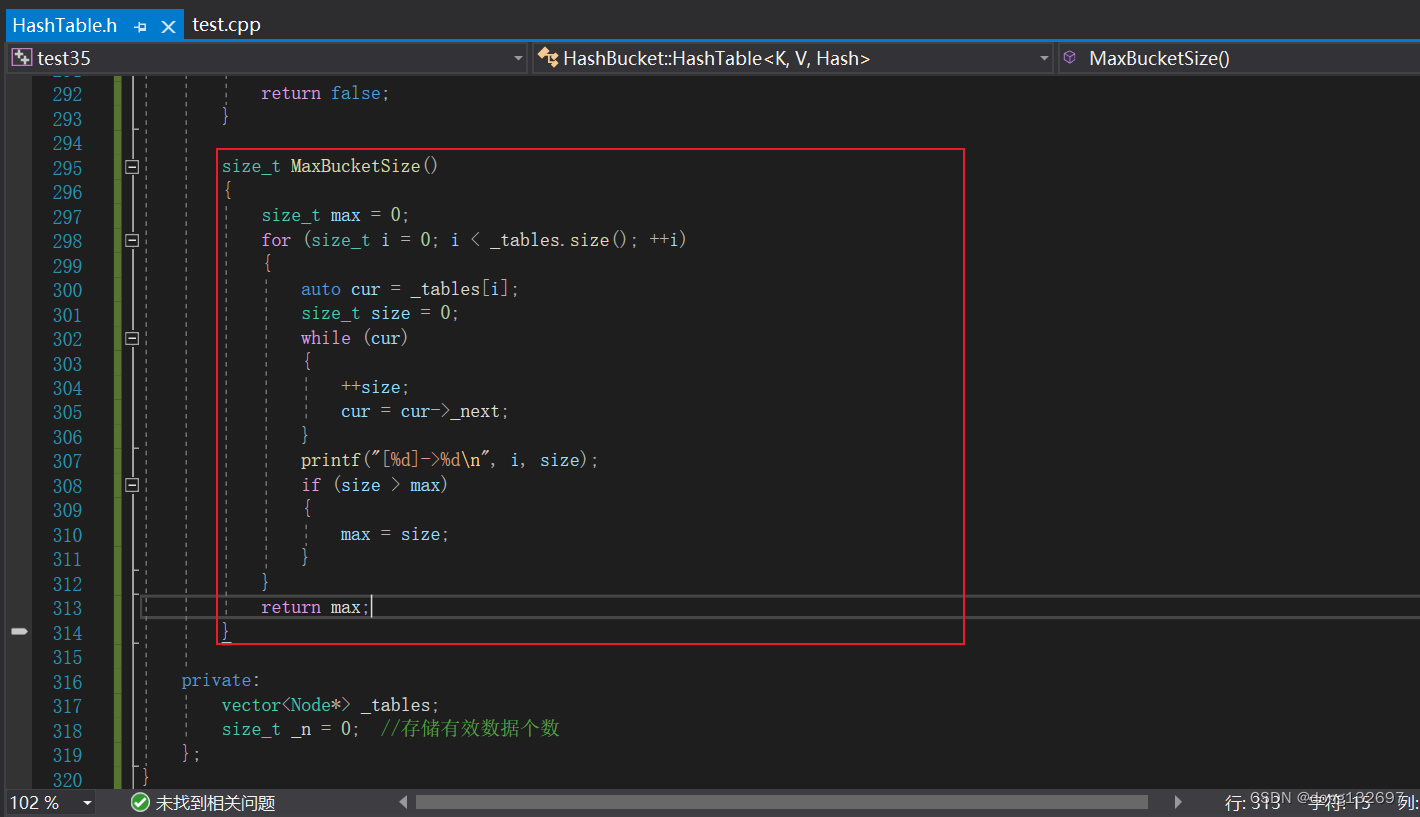This screenshot has height=817, width=1420.
Task: Open the 102 % zoom dropdown
Action: click(x=87, y=803)
